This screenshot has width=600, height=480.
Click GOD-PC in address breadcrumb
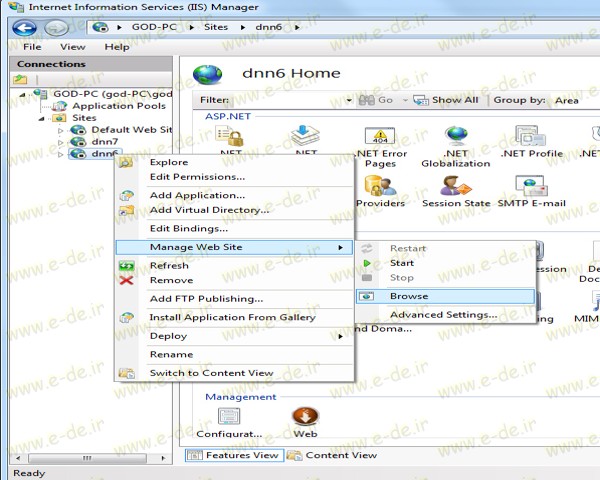click(x=154, y=27)
